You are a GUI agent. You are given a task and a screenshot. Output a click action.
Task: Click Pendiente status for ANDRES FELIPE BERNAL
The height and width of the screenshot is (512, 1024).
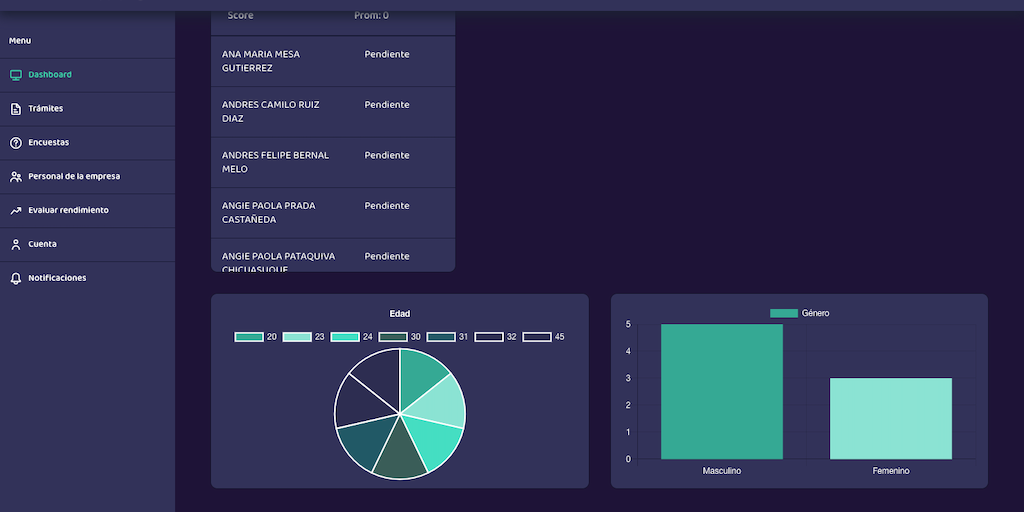coord(387,156)
